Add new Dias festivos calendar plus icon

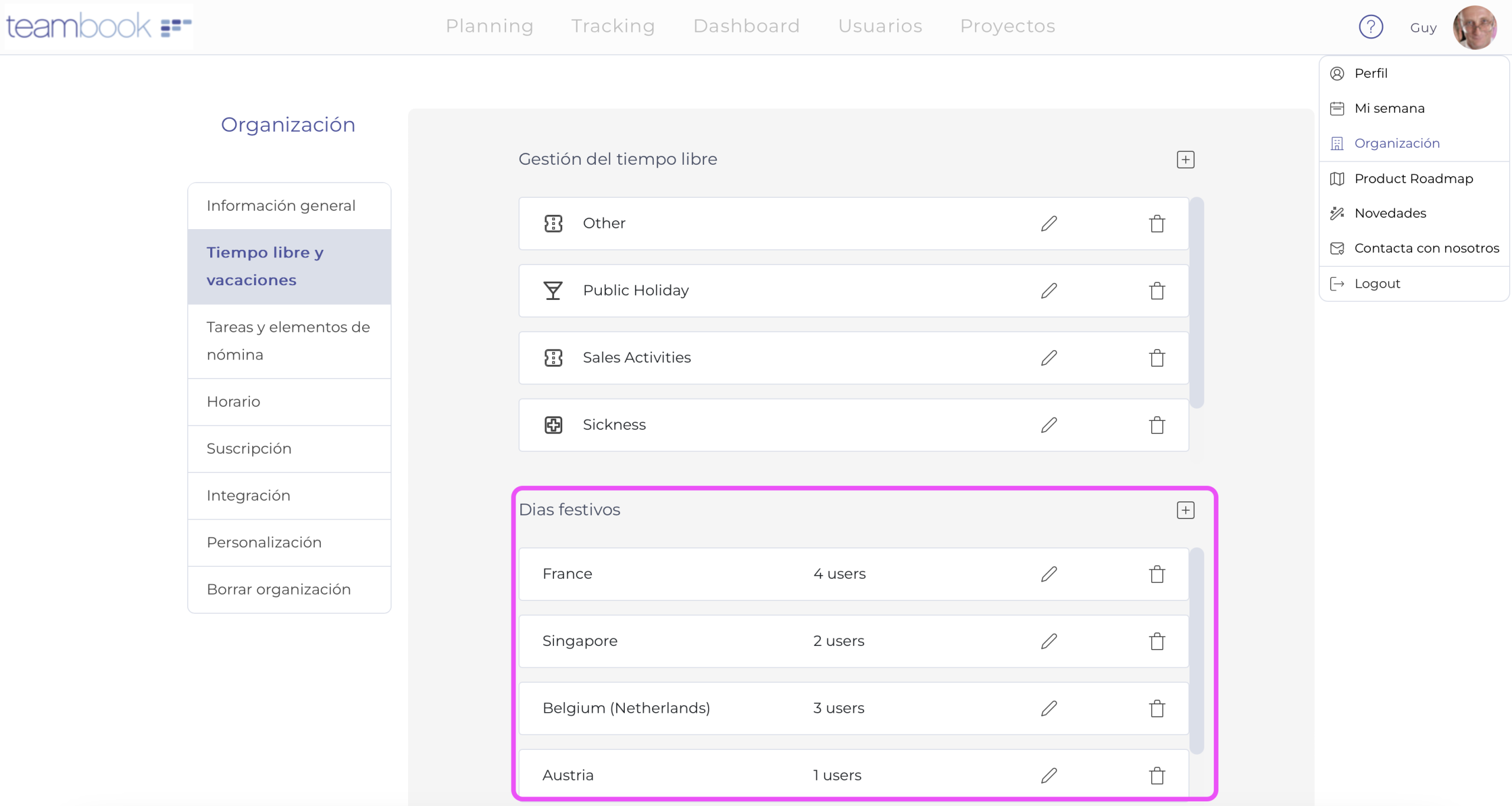(1185, 510)
